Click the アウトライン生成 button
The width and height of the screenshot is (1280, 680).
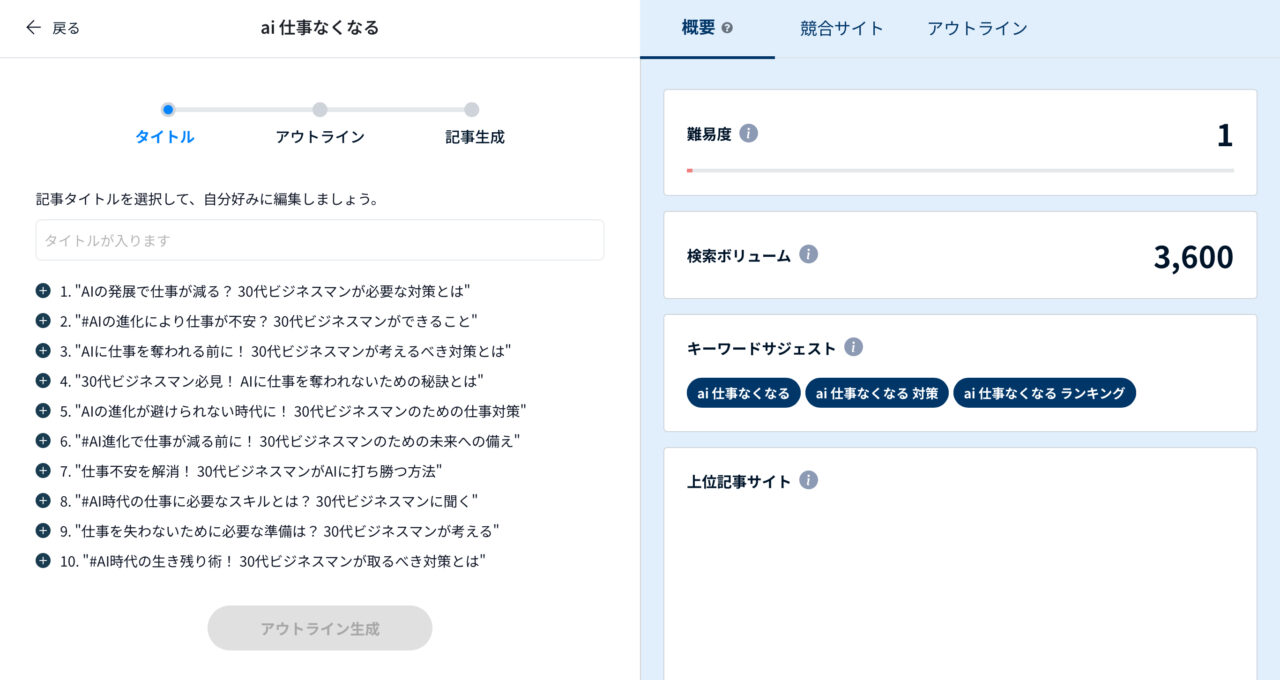pos(319,627)
